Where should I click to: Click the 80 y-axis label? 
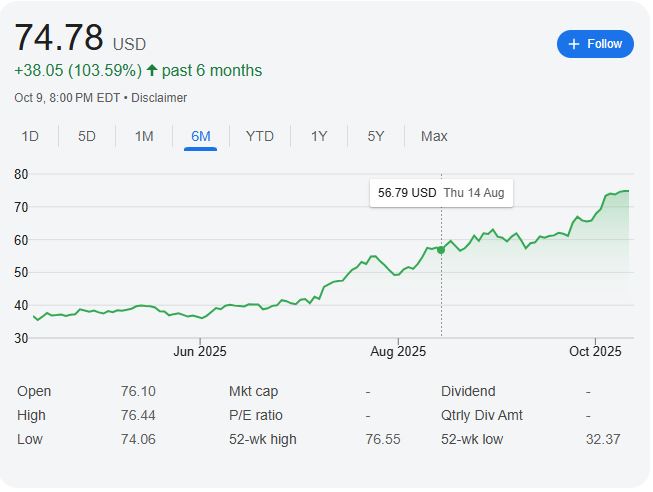[21, 174]
